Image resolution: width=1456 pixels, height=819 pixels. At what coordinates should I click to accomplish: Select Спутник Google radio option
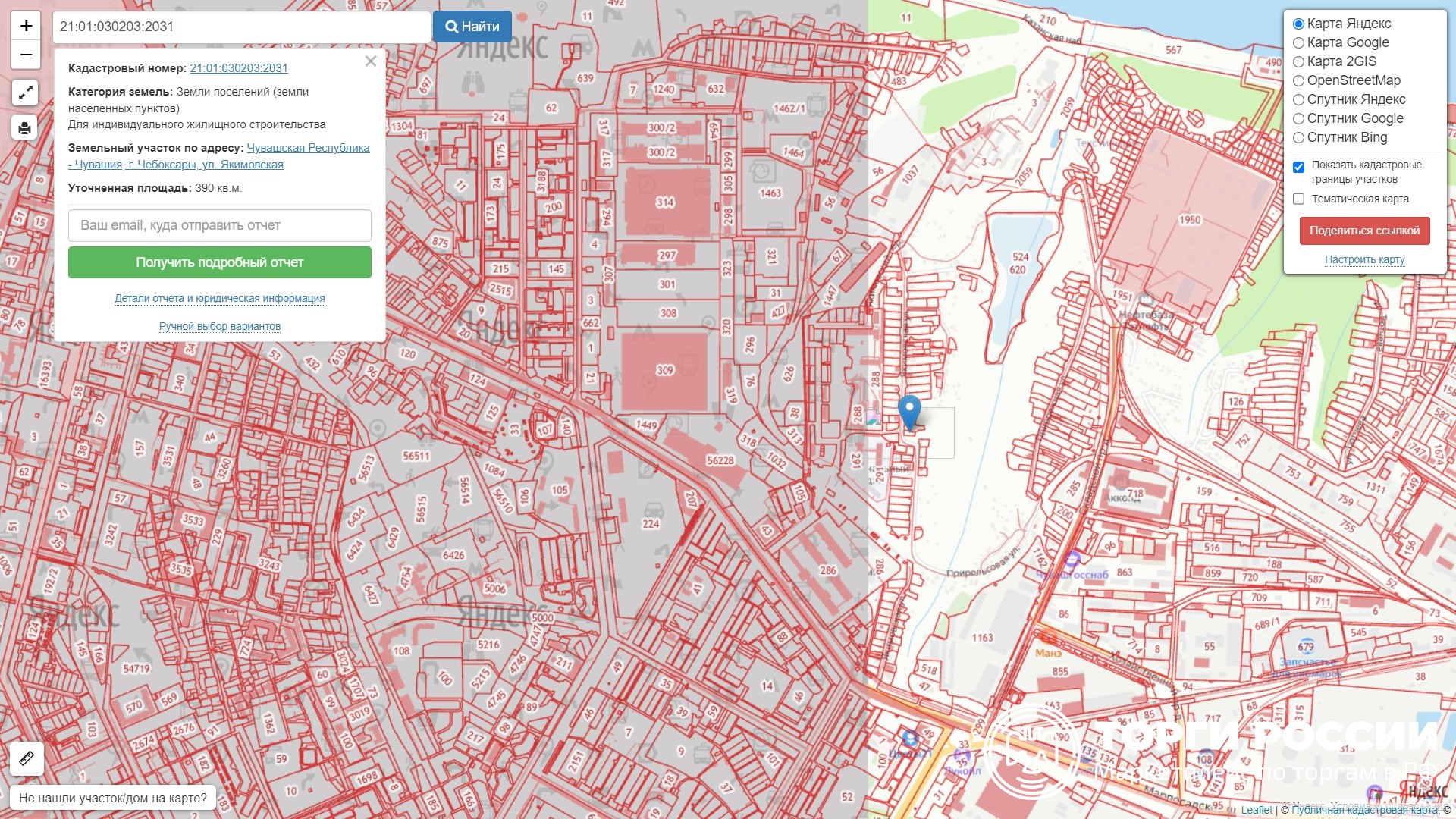pyautogui.click(x=1298, y=119)
